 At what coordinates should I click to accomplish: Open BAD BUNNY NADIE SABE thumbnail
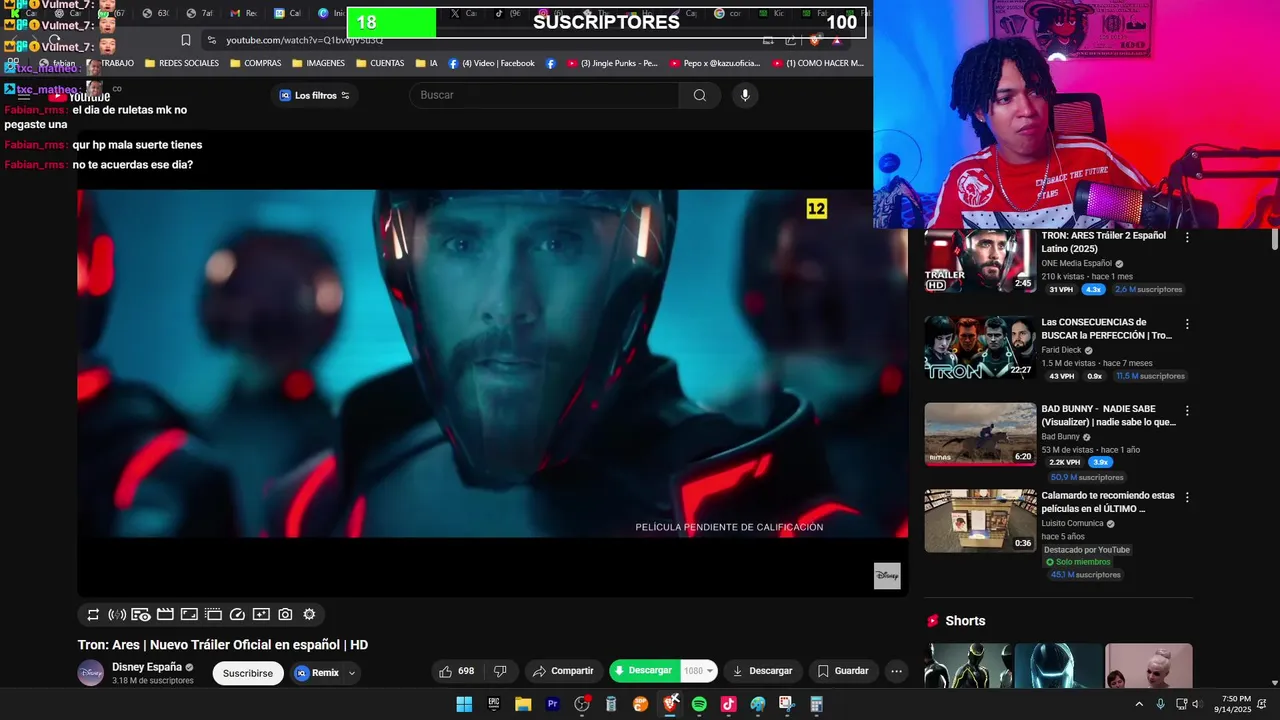[x=980, y=434]
